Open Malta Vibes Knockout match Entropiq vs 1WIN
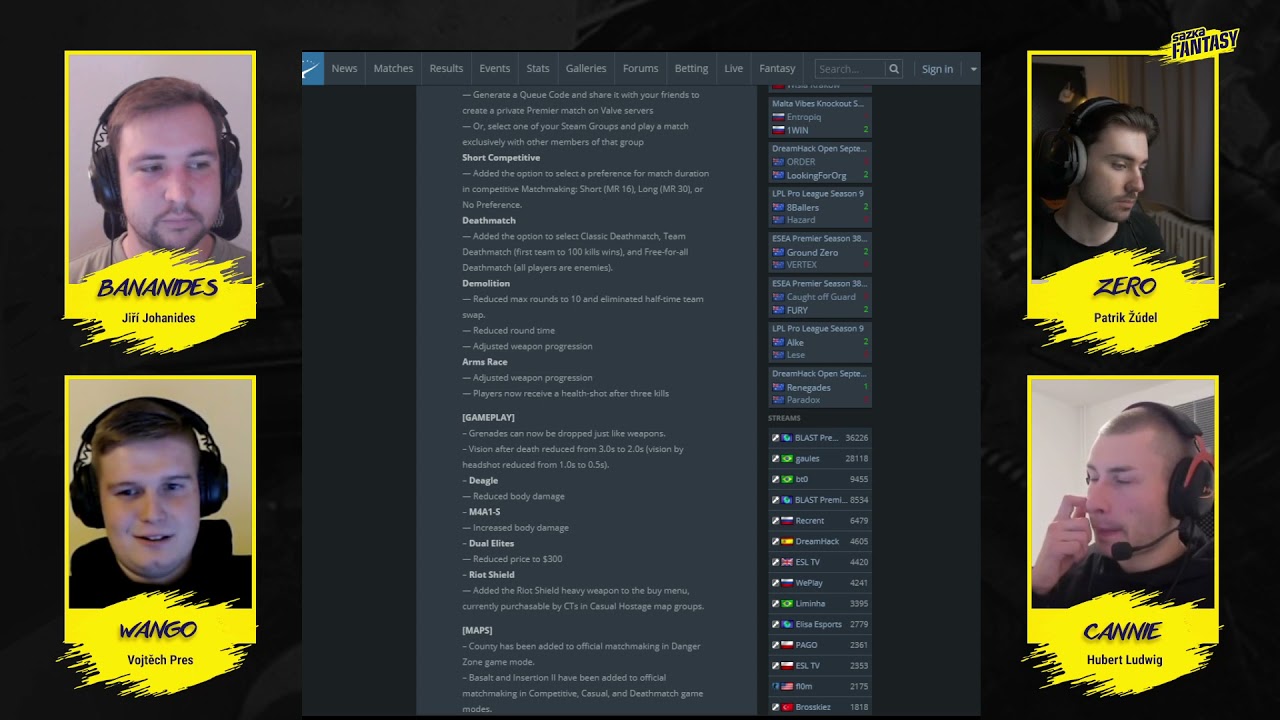This screenshot has height=720, width=1280. (x=820, y=117)
